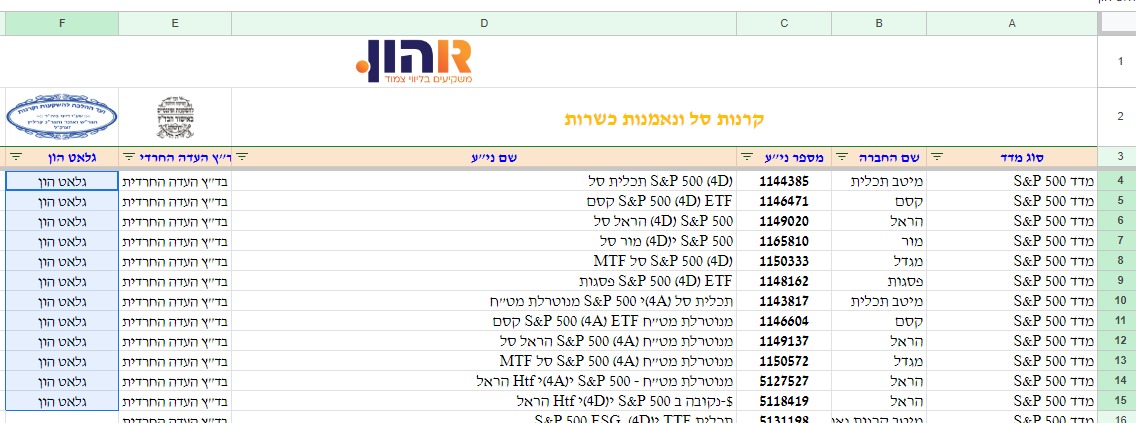
Task: Select row 10 header
Action: pyautogui.click(x=1116, y=301)
